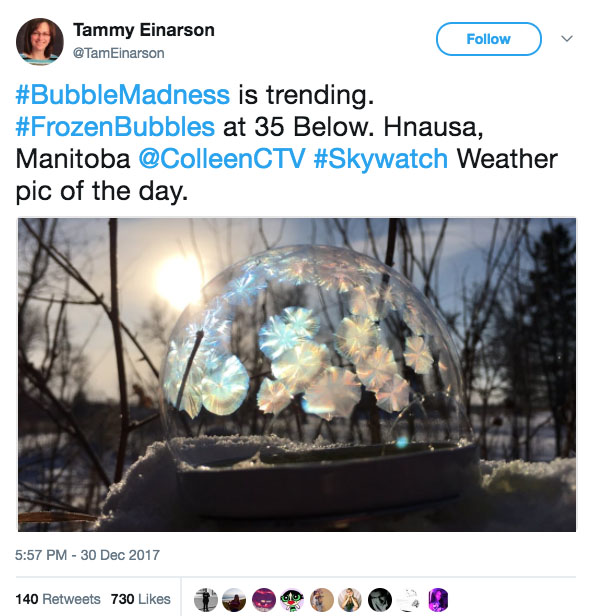The height and width of the screenshot is (616, 608).
Task: Open Tammy Einarson's profile picture
Action: point(40,41)
